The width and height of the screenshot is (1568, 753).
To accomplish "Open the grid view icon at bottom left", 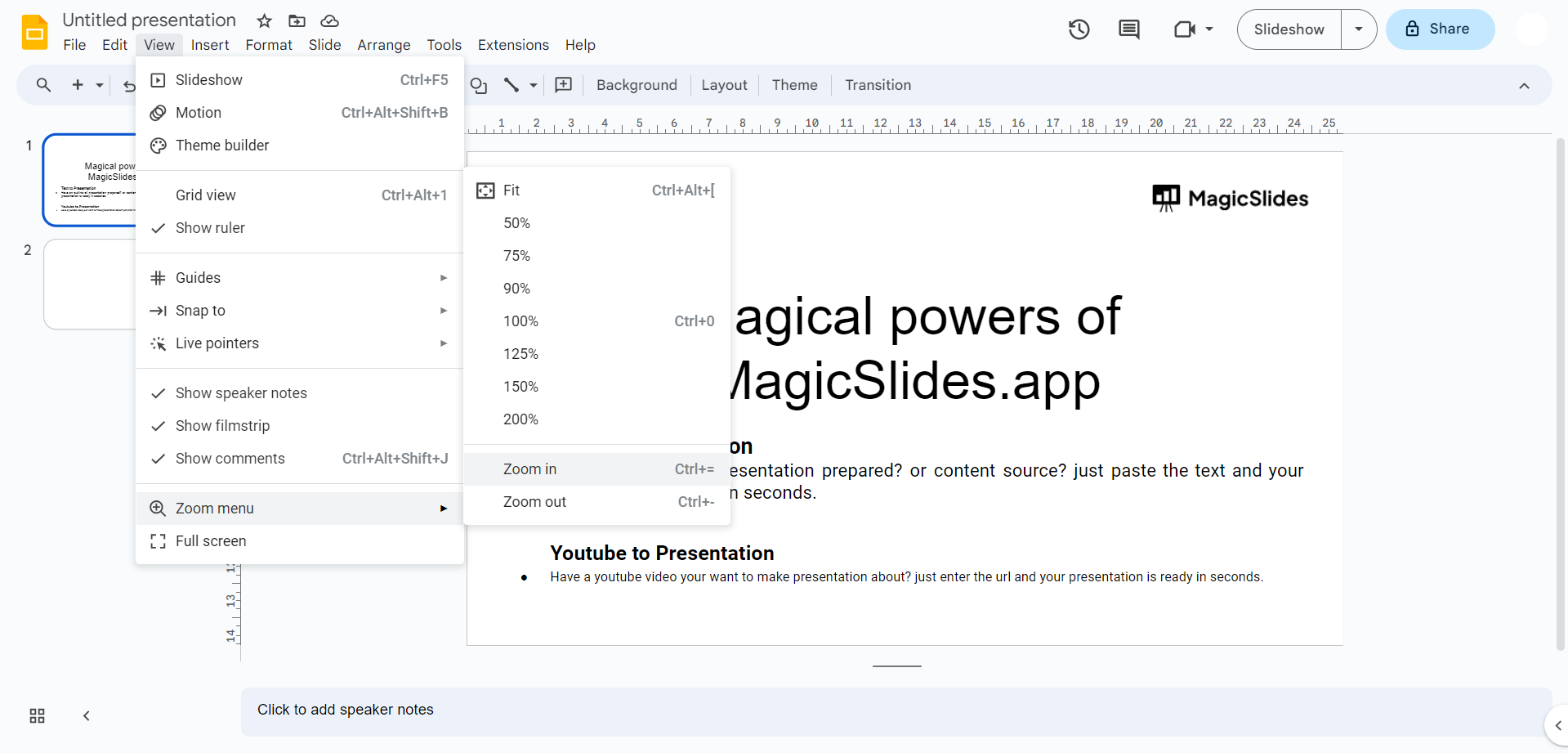I will pyautogui.click(x=37, y=715).
